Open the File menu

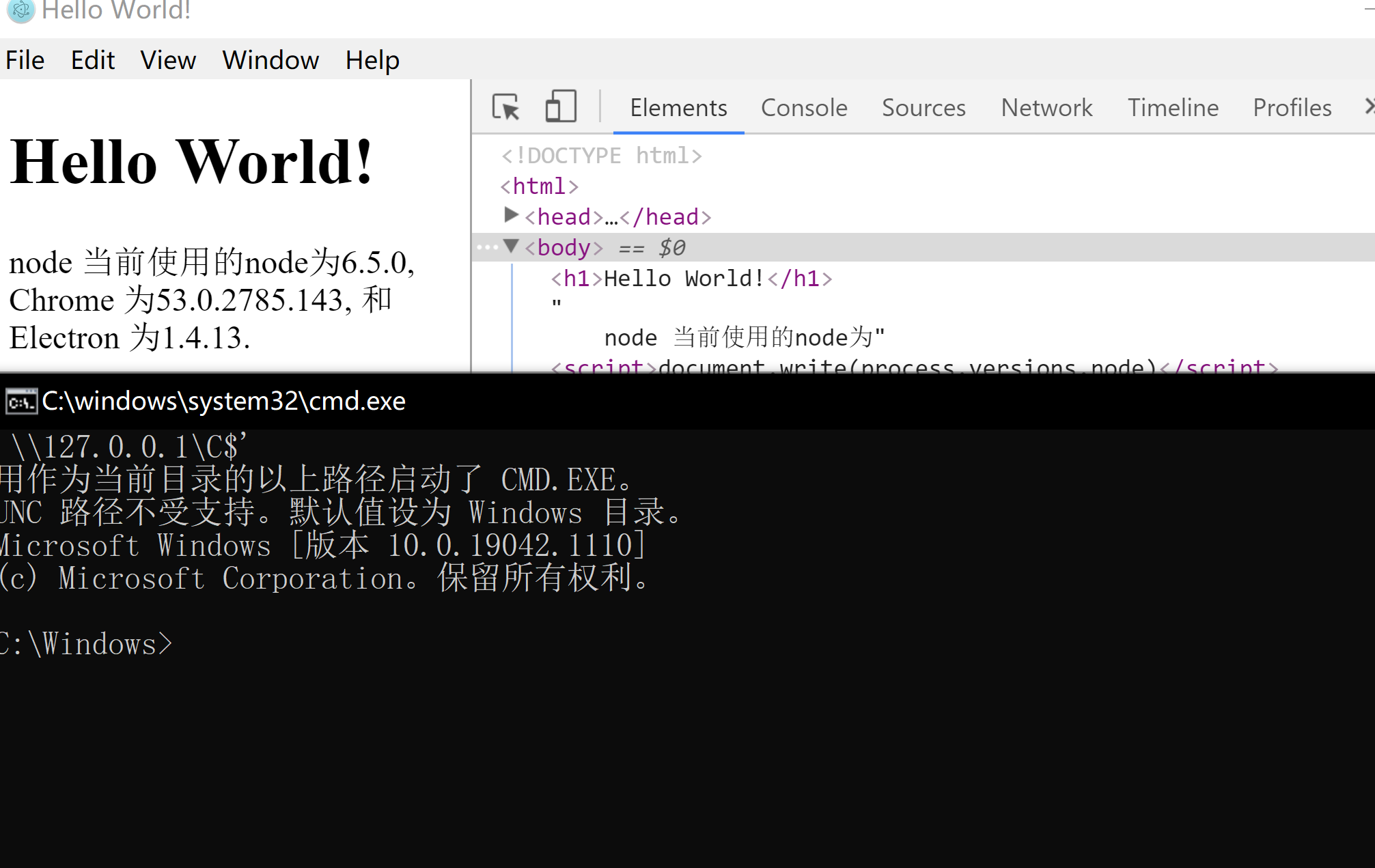coord(25,60)
